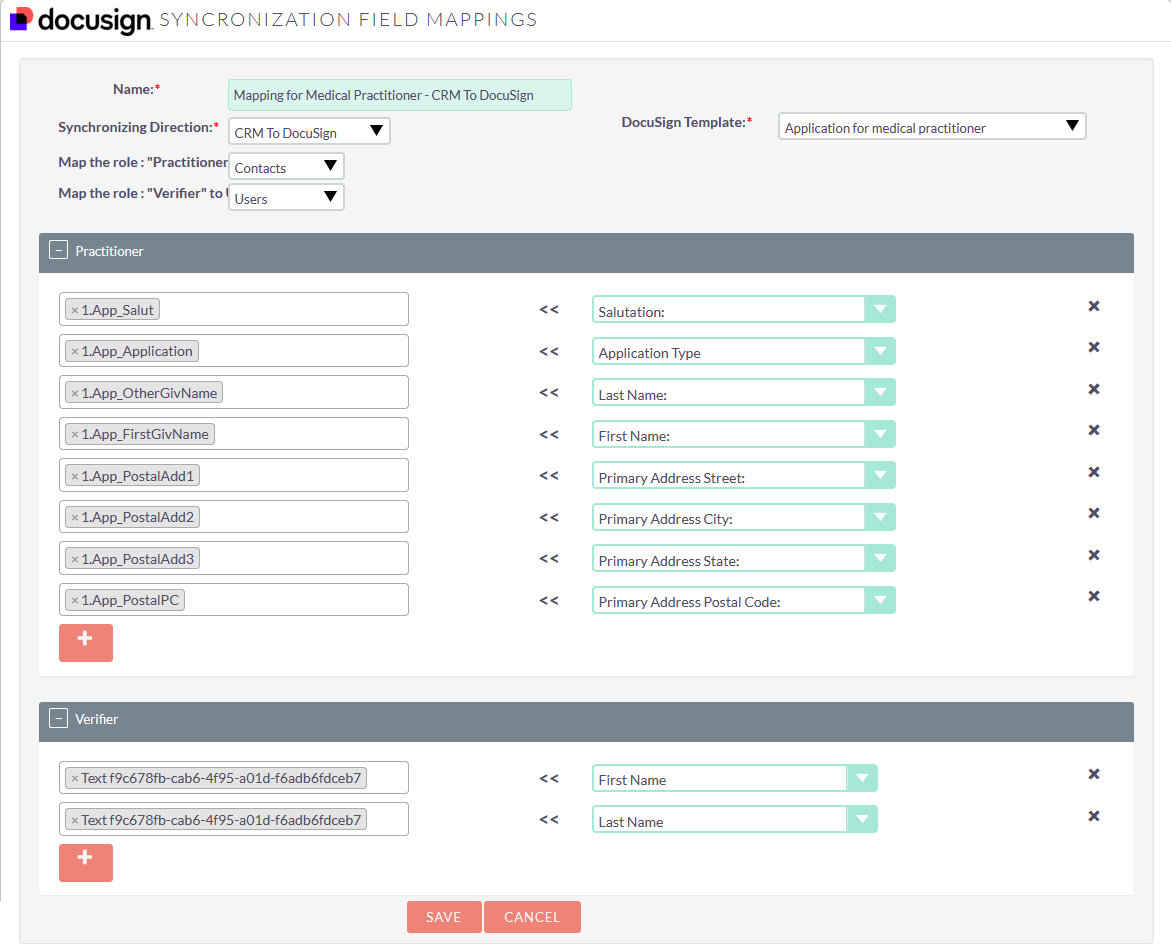Add a new Verifier mapping row

(86, 861)
